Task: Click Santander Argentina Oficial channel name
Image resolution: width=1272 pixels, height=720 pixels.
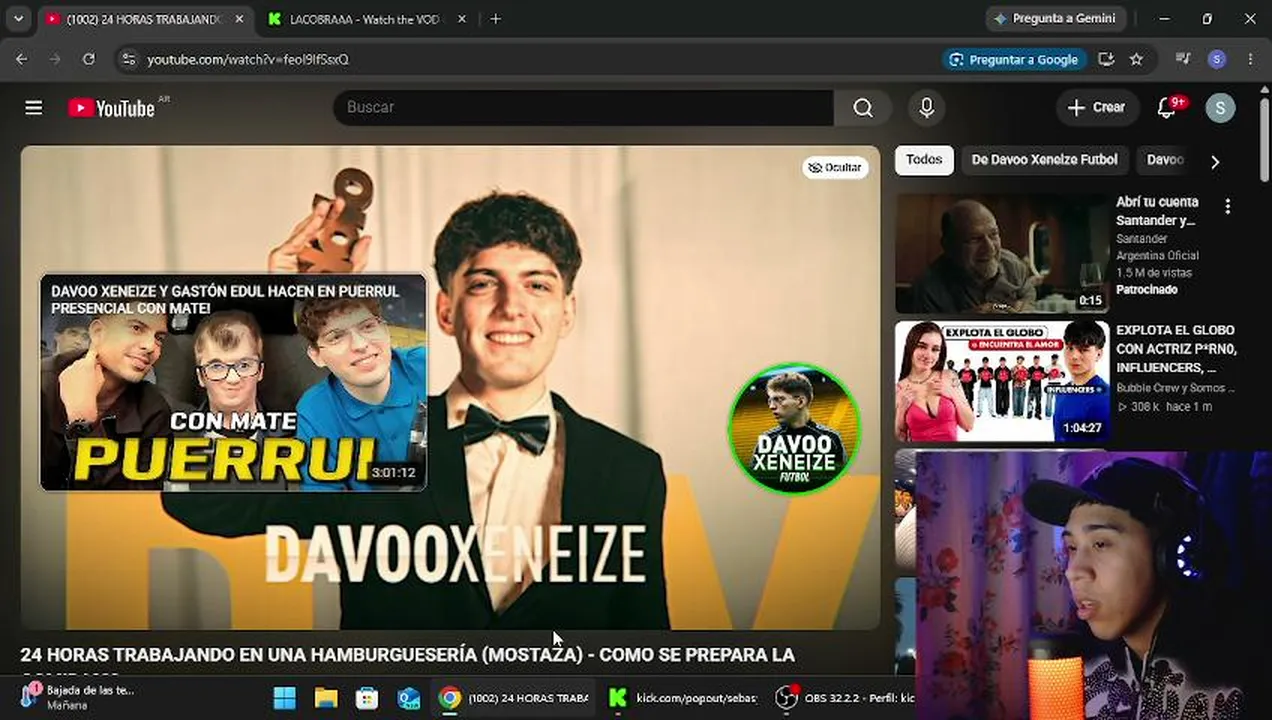Action: [1157, 247]
